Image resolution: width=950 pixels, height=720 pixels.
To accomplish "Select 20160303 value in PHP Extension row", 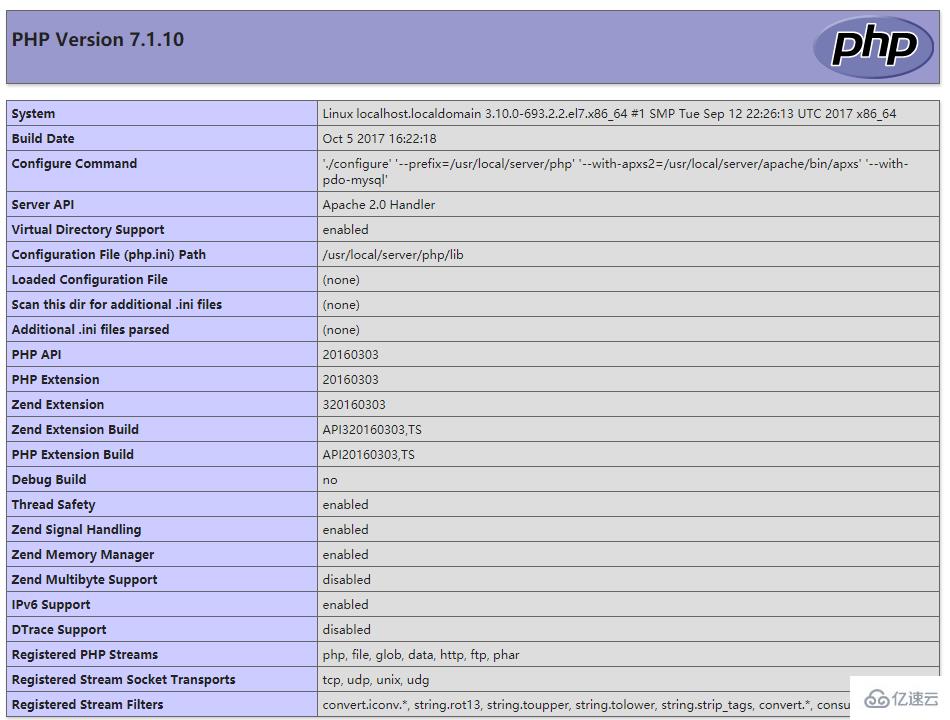I will click(x=350, y=379).
